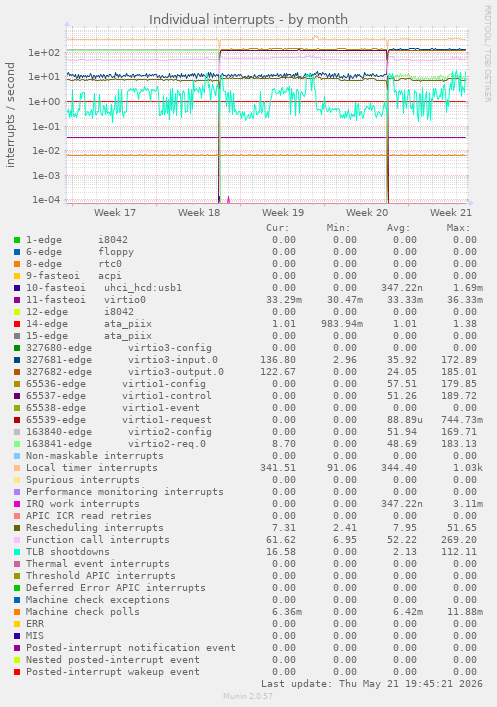The width and height of the screenshot is (497, 707).
Task: Click the virtio2-req.0 light green swatch
Action: (x=17, y=444)
